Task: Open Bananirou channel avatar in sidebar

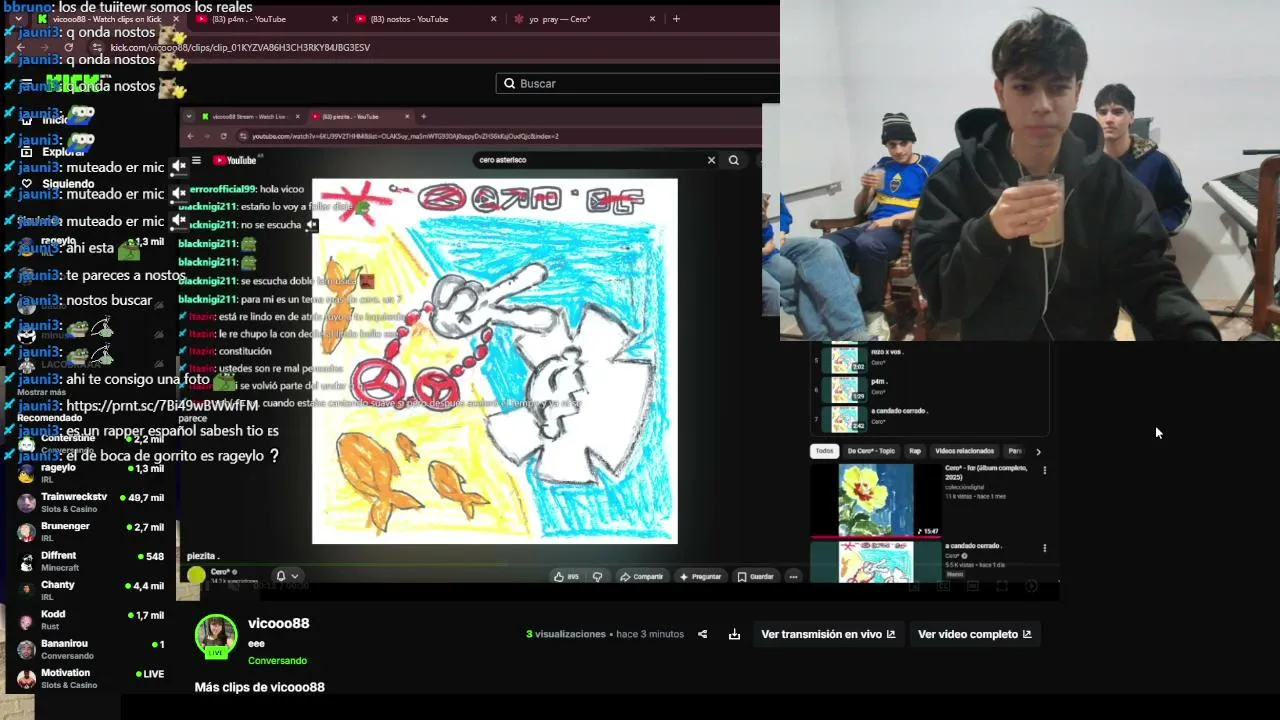Action: pyautogui.click(x=26, y=649)
